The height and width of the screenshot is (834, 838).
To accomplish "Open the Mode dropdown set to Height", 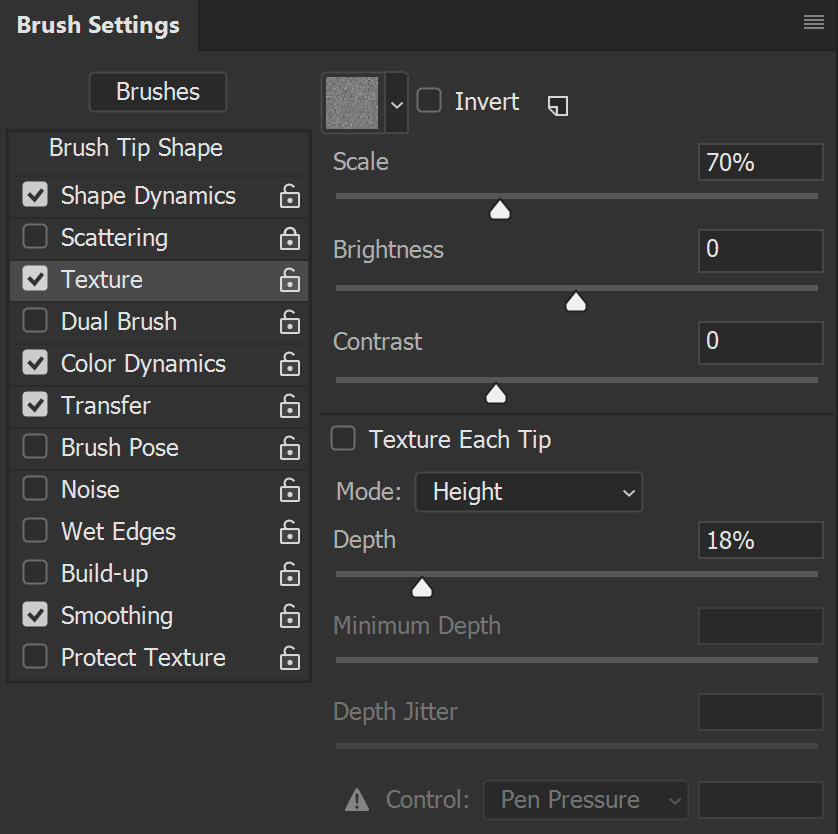I will (528, 492).
